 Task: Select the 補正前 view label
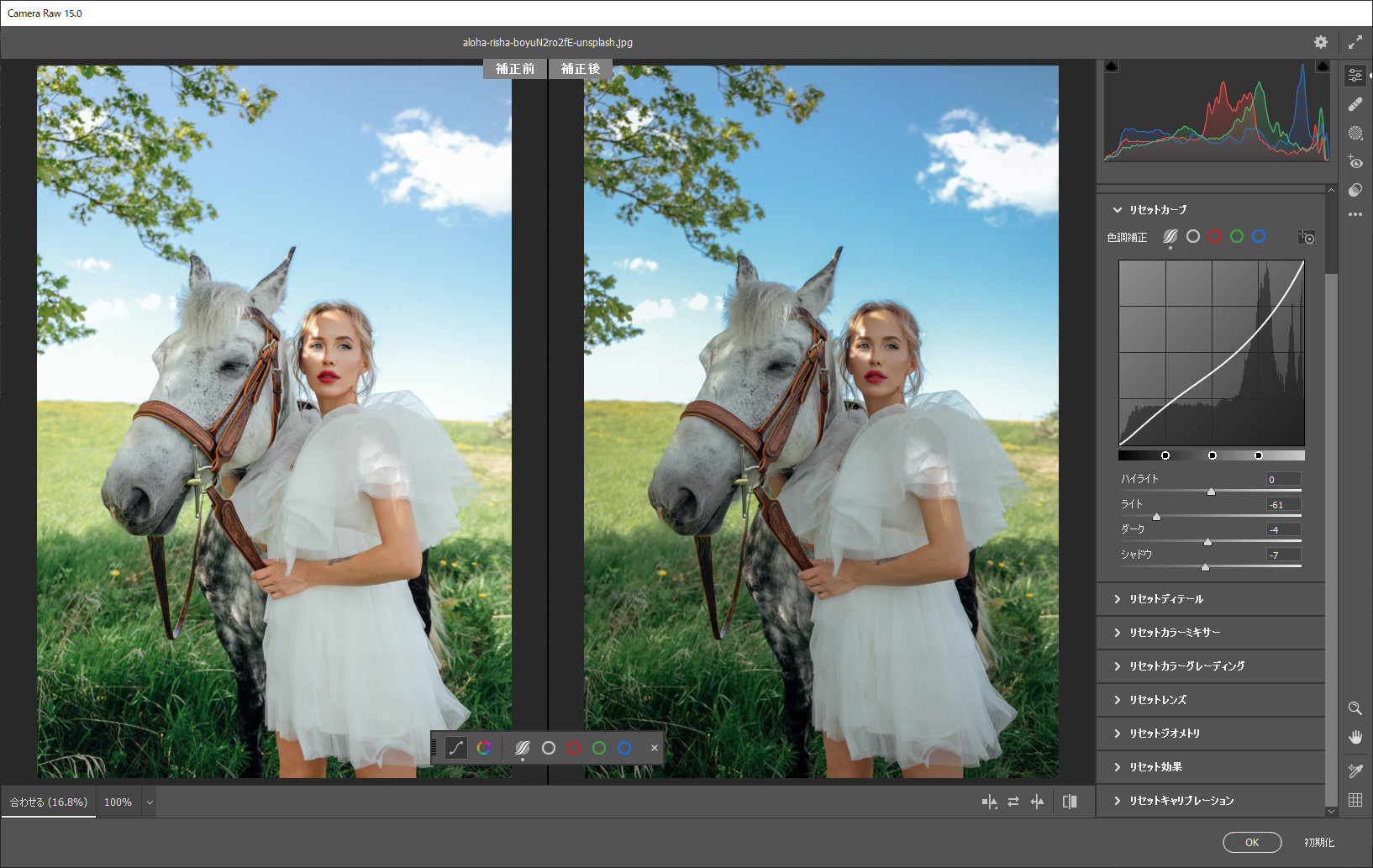click(x=515, y=69)
